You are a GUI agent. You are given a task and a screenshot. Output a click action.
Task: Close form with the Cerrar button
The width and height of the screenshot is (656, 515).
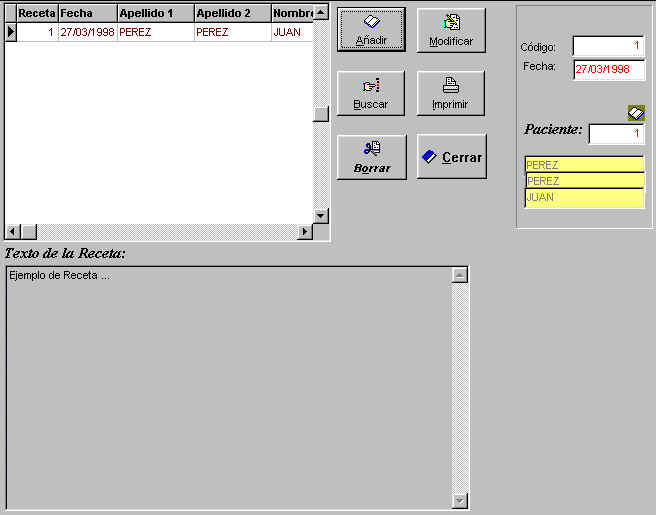tap(451, 156)
